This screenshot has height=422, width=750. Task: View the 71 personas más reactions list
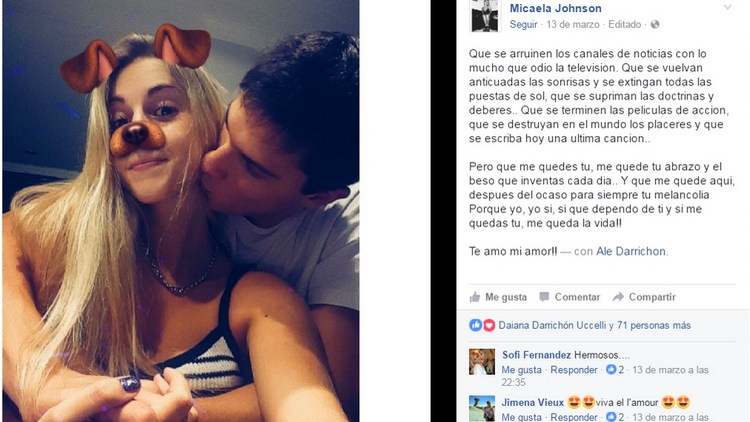pyautogui.click(x=654, y=325)
